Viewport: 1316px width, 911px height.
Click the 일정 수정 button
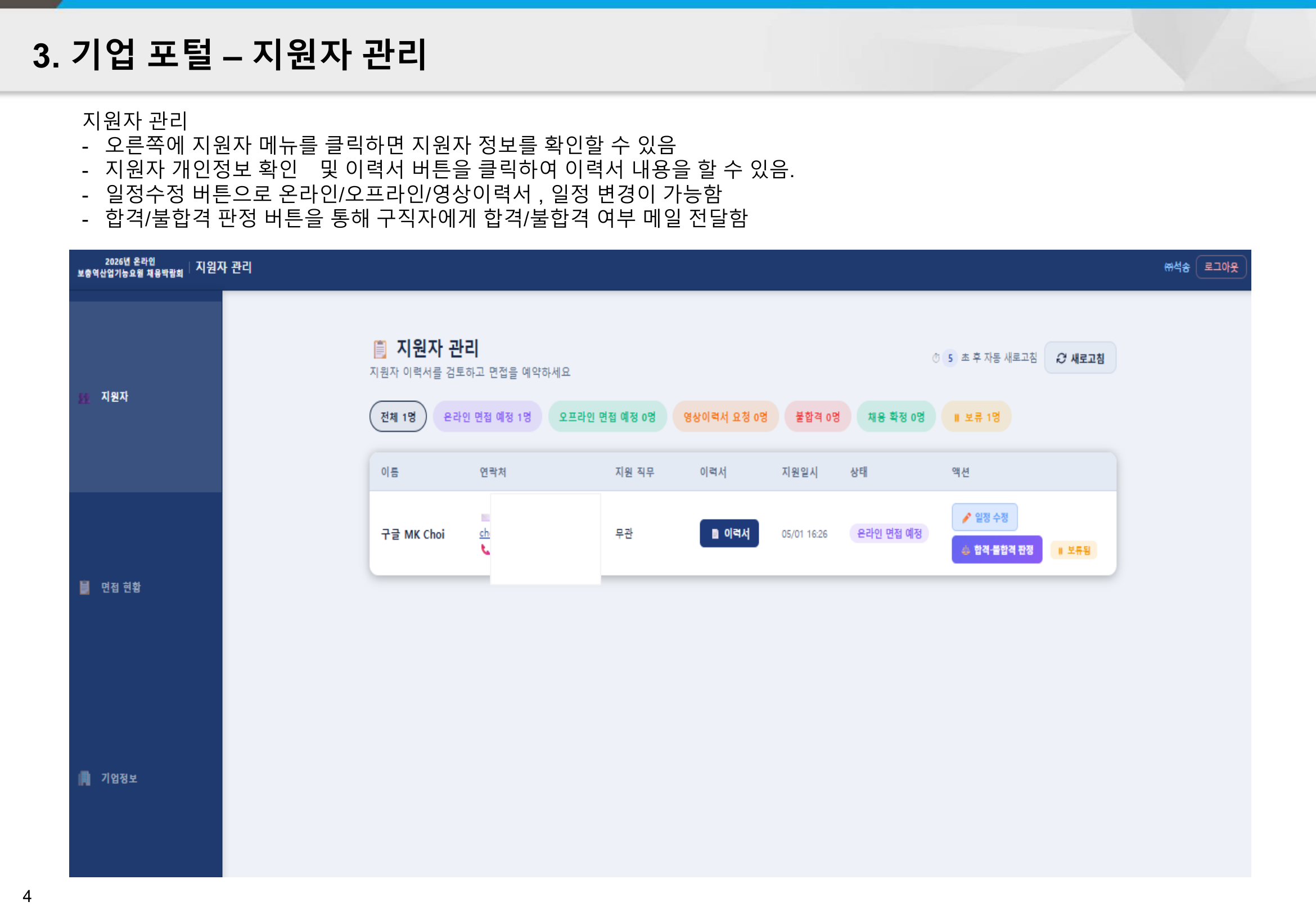[984, 517]
